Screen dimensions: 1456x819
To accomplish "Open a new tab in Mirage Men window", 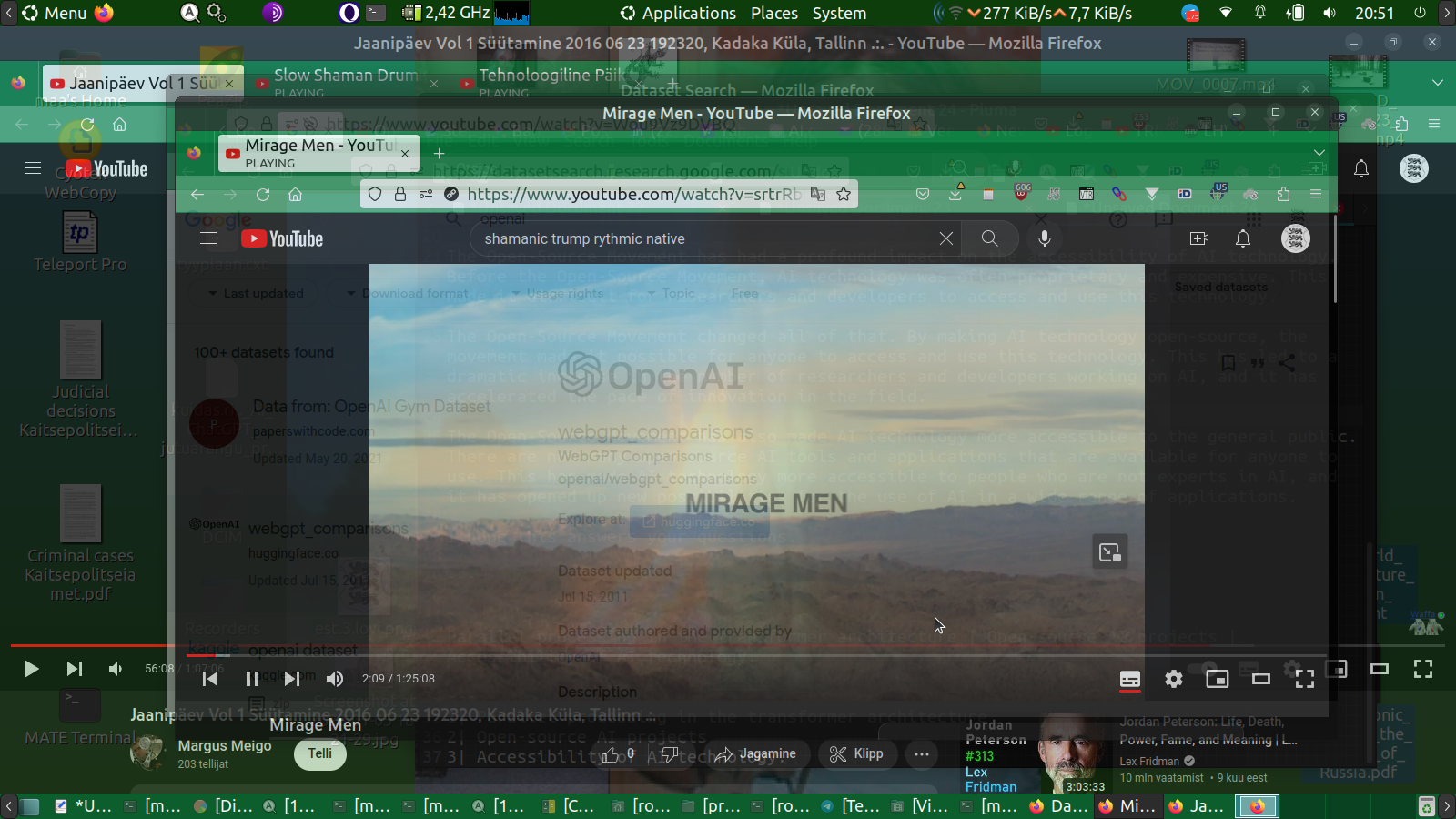I will point(439,154).
